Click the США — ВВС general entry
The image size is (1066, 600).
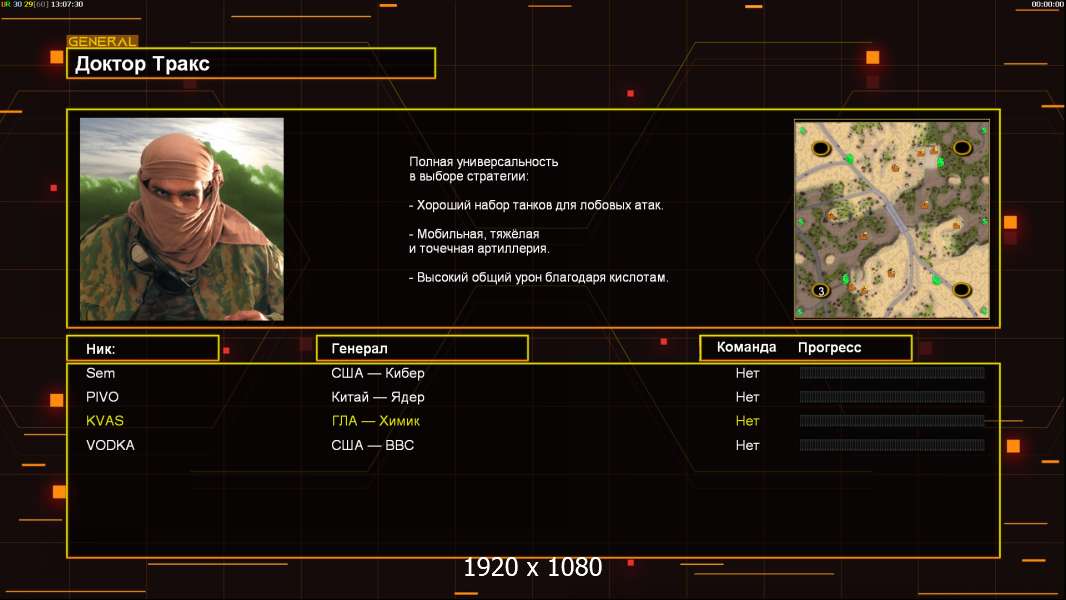click(373, 445)
